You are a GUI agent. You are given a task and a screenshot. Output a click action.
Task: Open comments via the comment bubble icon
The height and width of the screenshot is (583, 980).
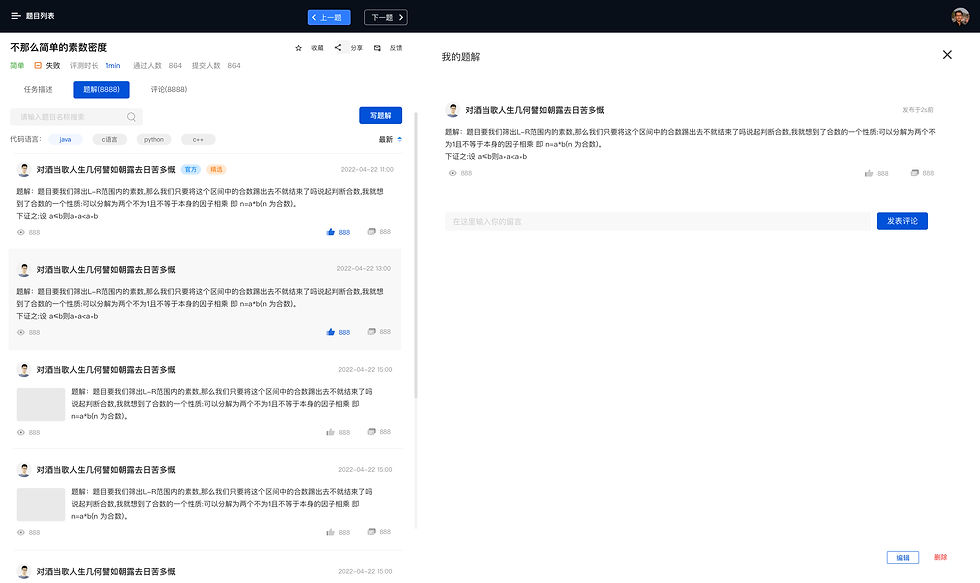[x=371, y=231]
